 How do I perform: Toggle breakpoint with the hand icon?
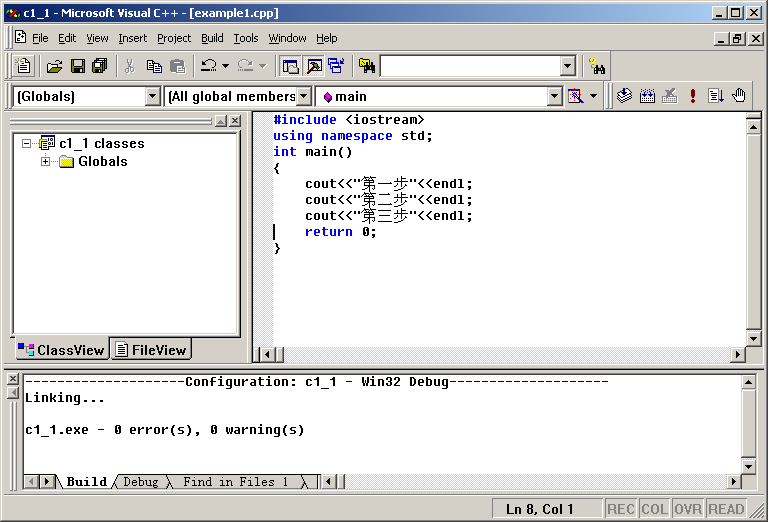[x=739, y=96]
